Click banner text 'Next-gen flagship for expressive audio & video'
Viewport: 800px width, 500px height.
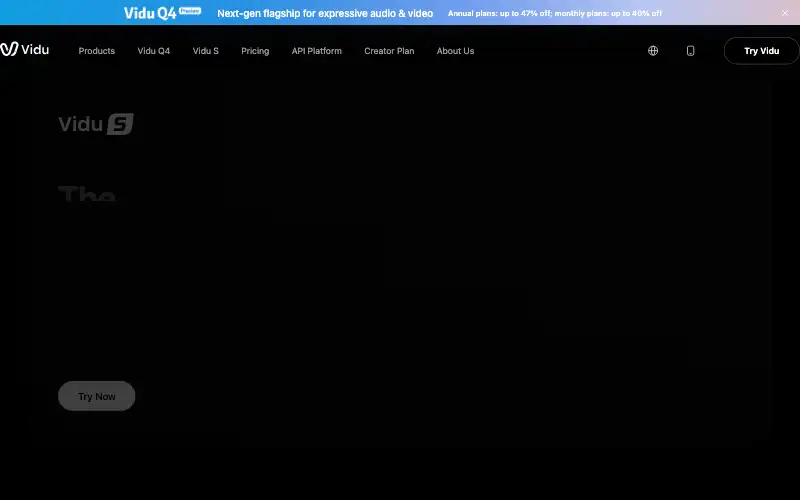point(325,13)
